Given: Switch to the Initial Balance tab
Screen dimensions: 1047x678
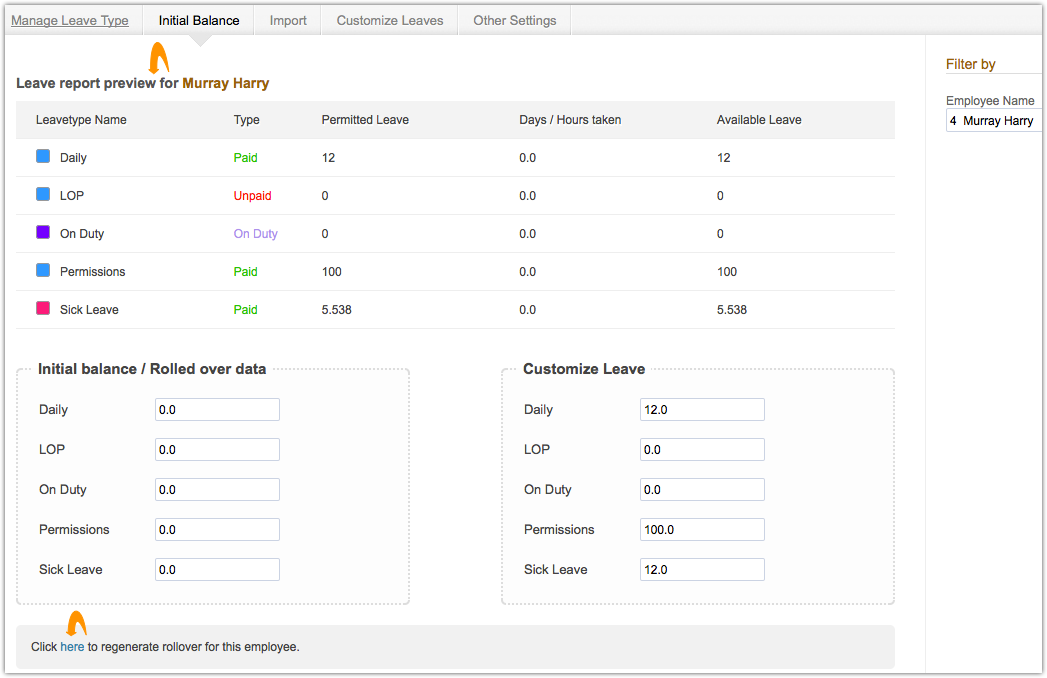Looking at the screenshot, I should (199, 20).
